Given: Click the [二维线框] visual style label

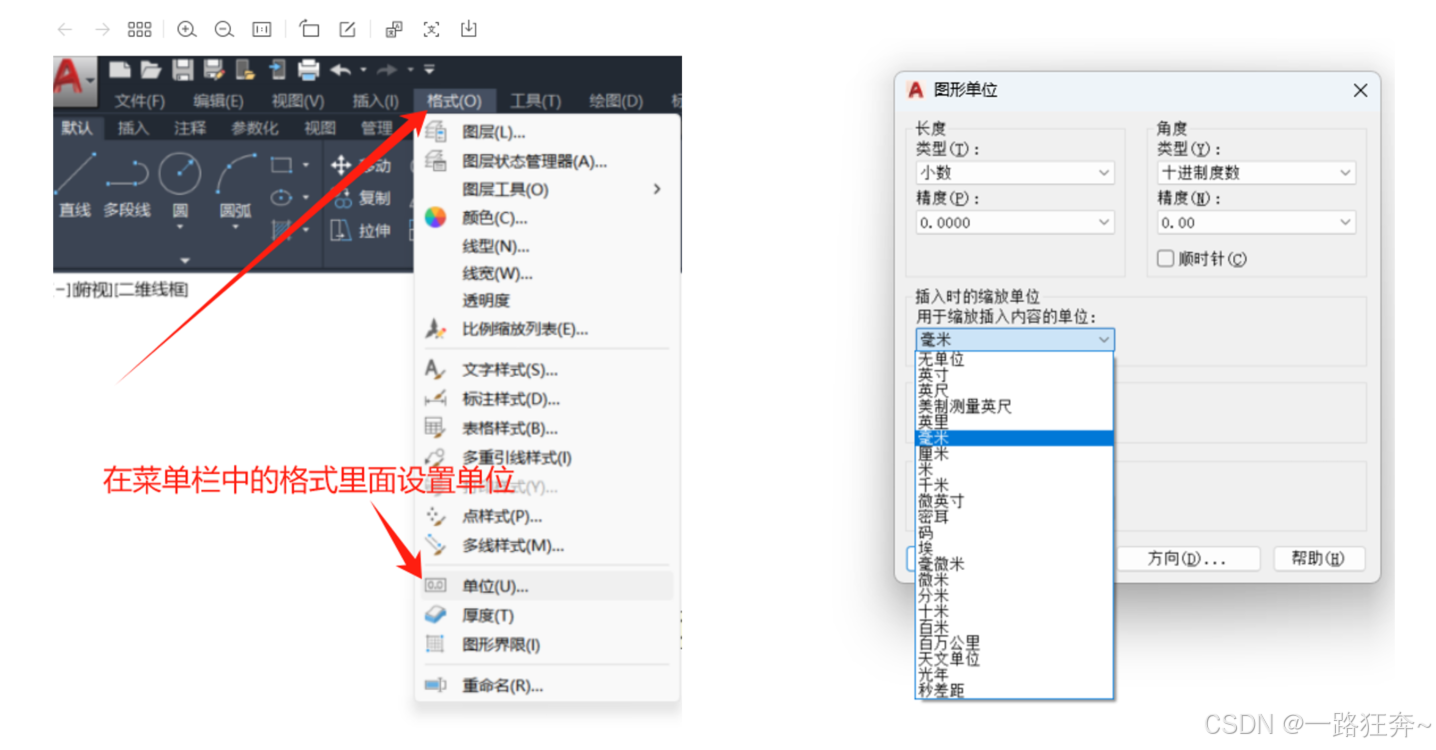Looking at the screenshot, I should pyautogui.click(x=151, y=290).
